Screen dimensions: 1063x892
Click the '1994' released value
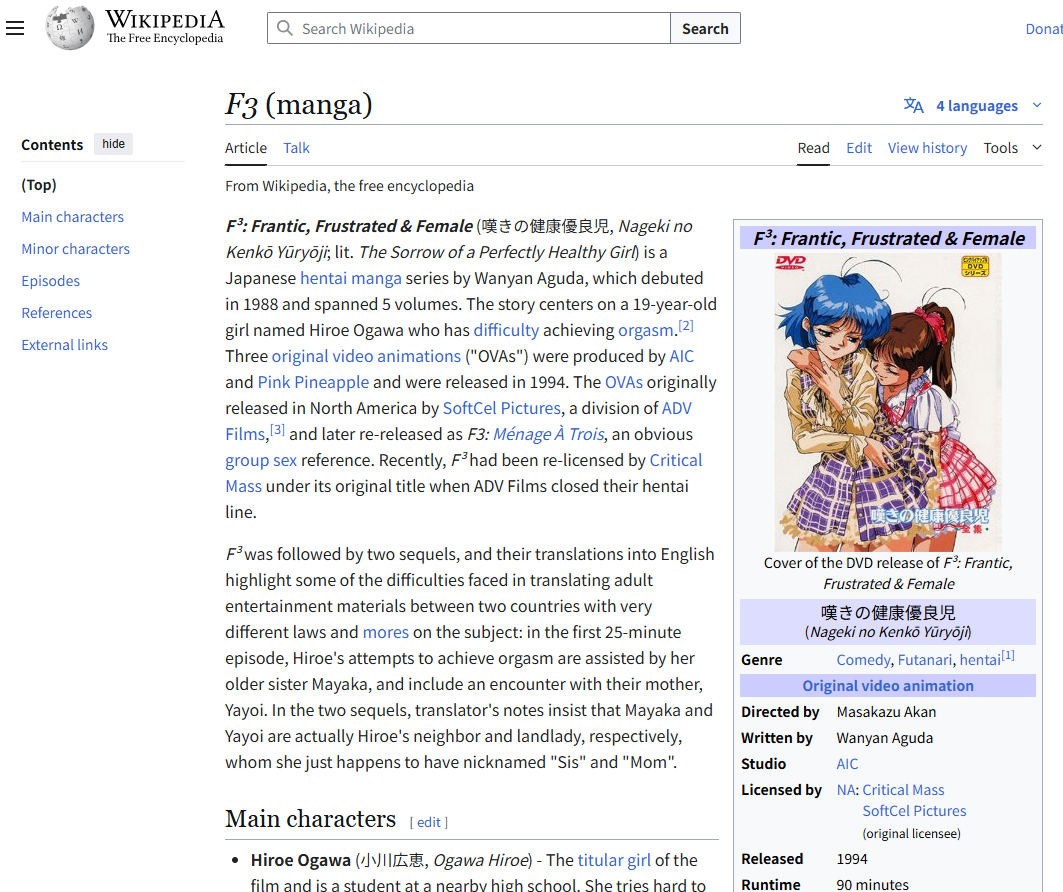[852, 859]
